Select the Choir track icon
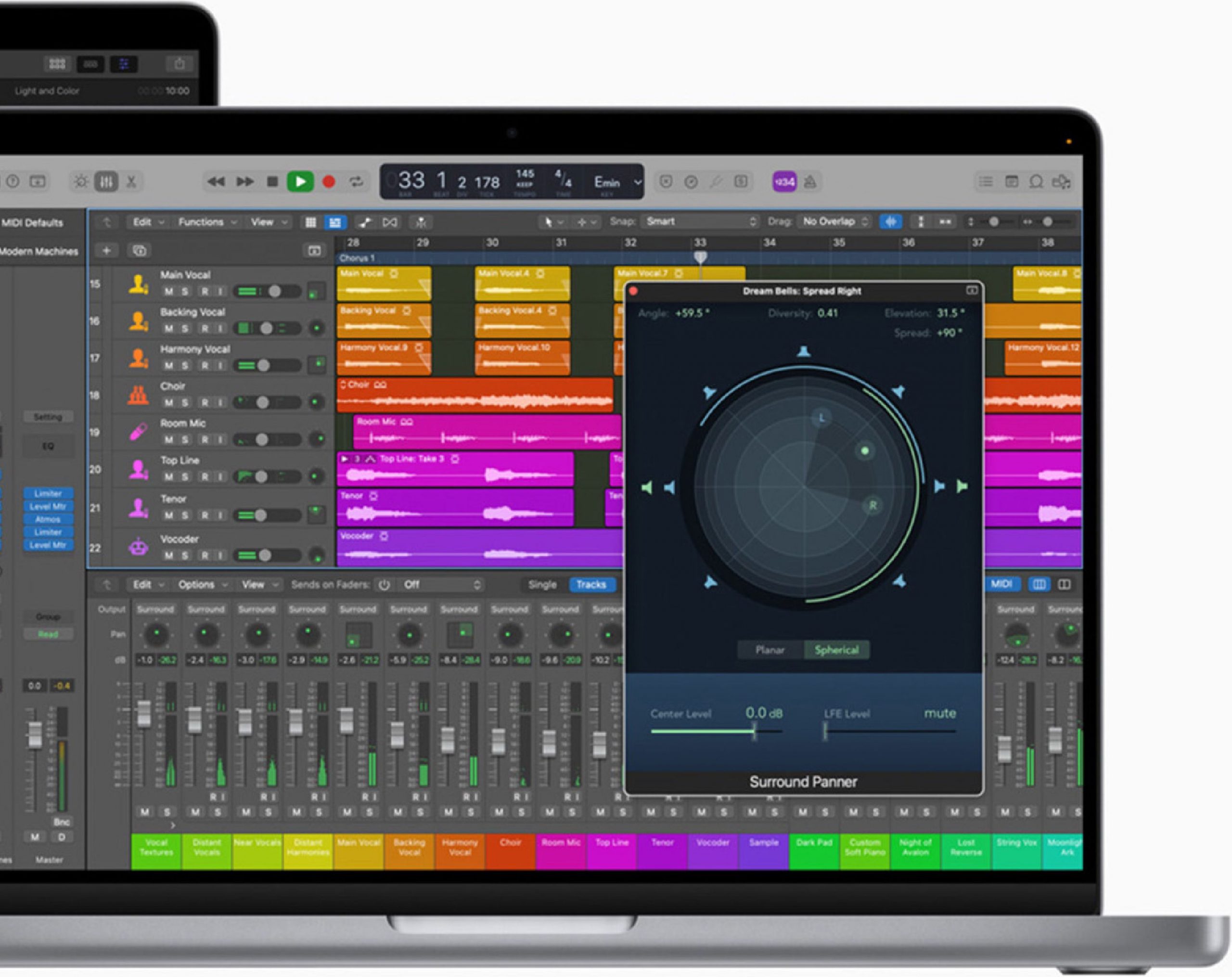The image size is (1232, 977). tap(138, 395)
